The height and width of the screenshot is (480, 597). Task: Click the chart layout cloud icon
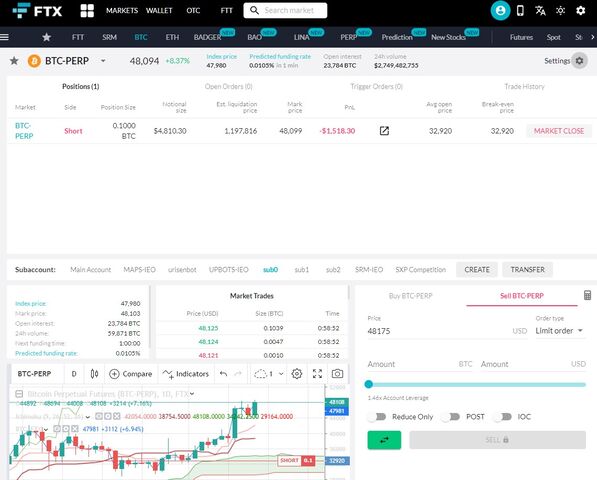tap(260, 374)
